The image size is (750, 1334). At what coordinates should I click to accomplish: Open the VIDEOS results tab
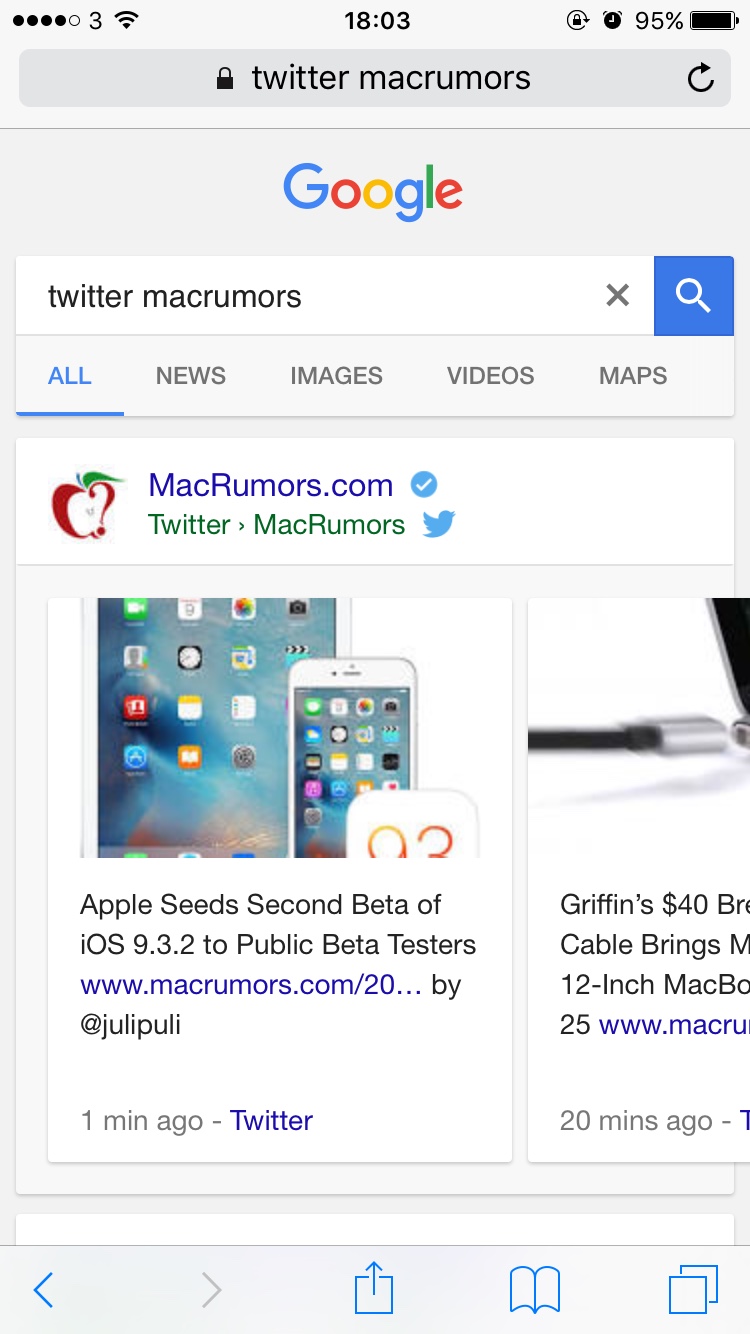pos(490,376)
